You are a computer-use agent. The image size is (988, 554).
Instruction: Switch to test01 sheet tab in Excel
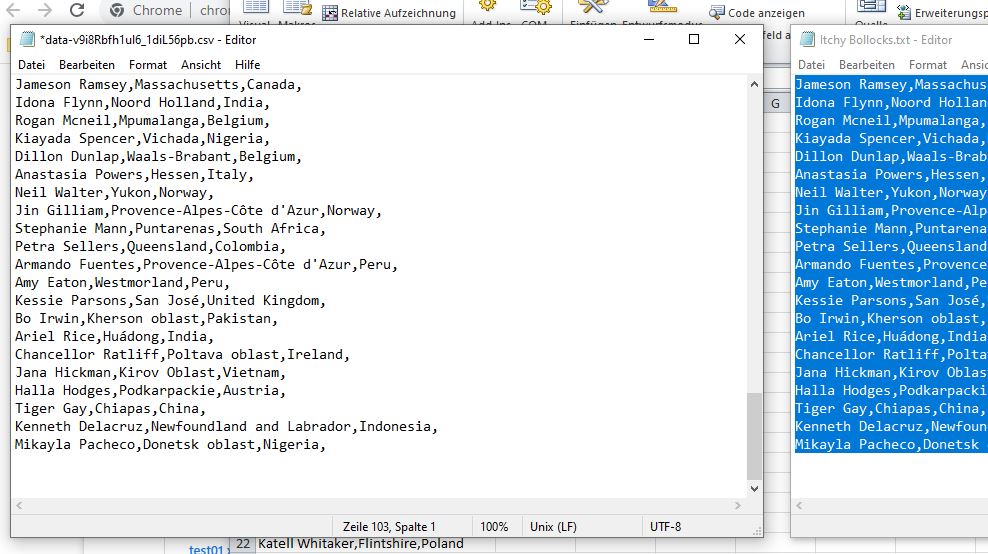[205, 549]
